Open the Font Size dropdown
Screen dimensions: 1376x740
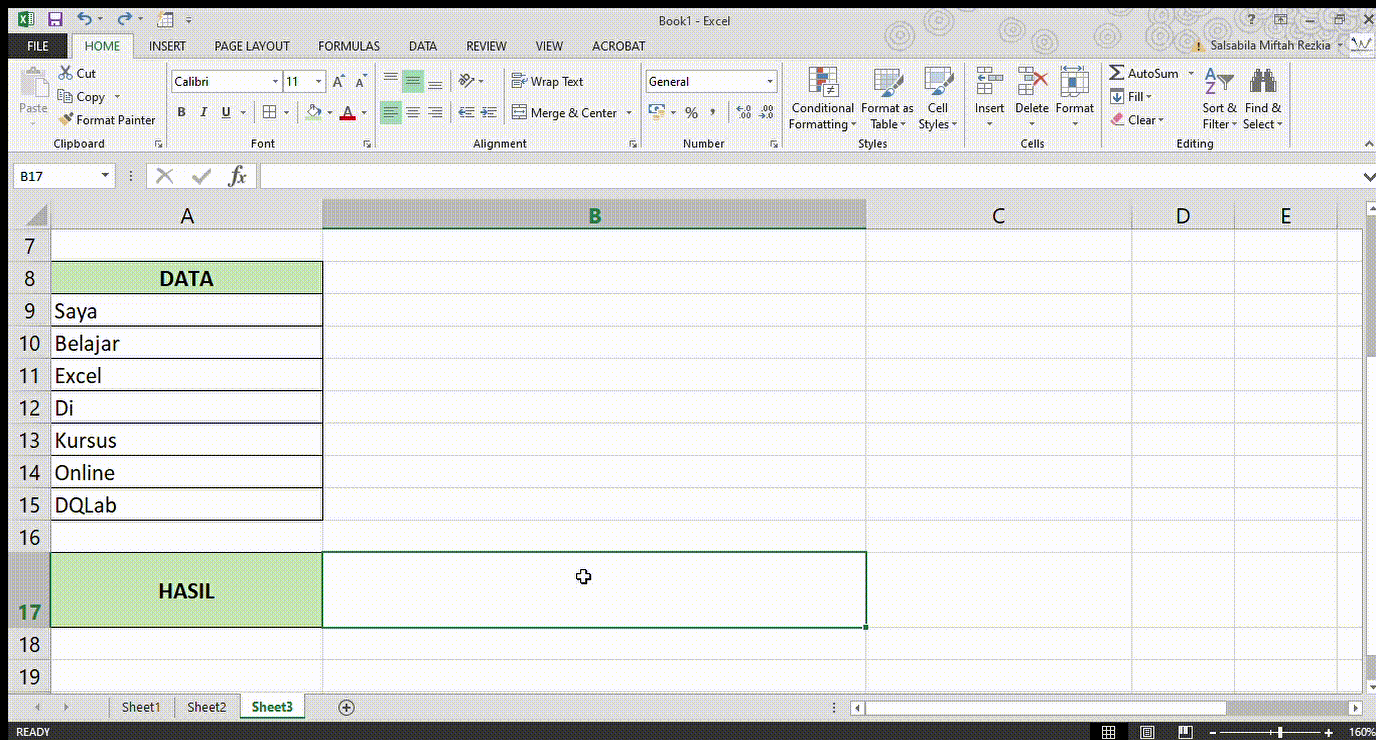pyautogui.click(x=319, y=81)
